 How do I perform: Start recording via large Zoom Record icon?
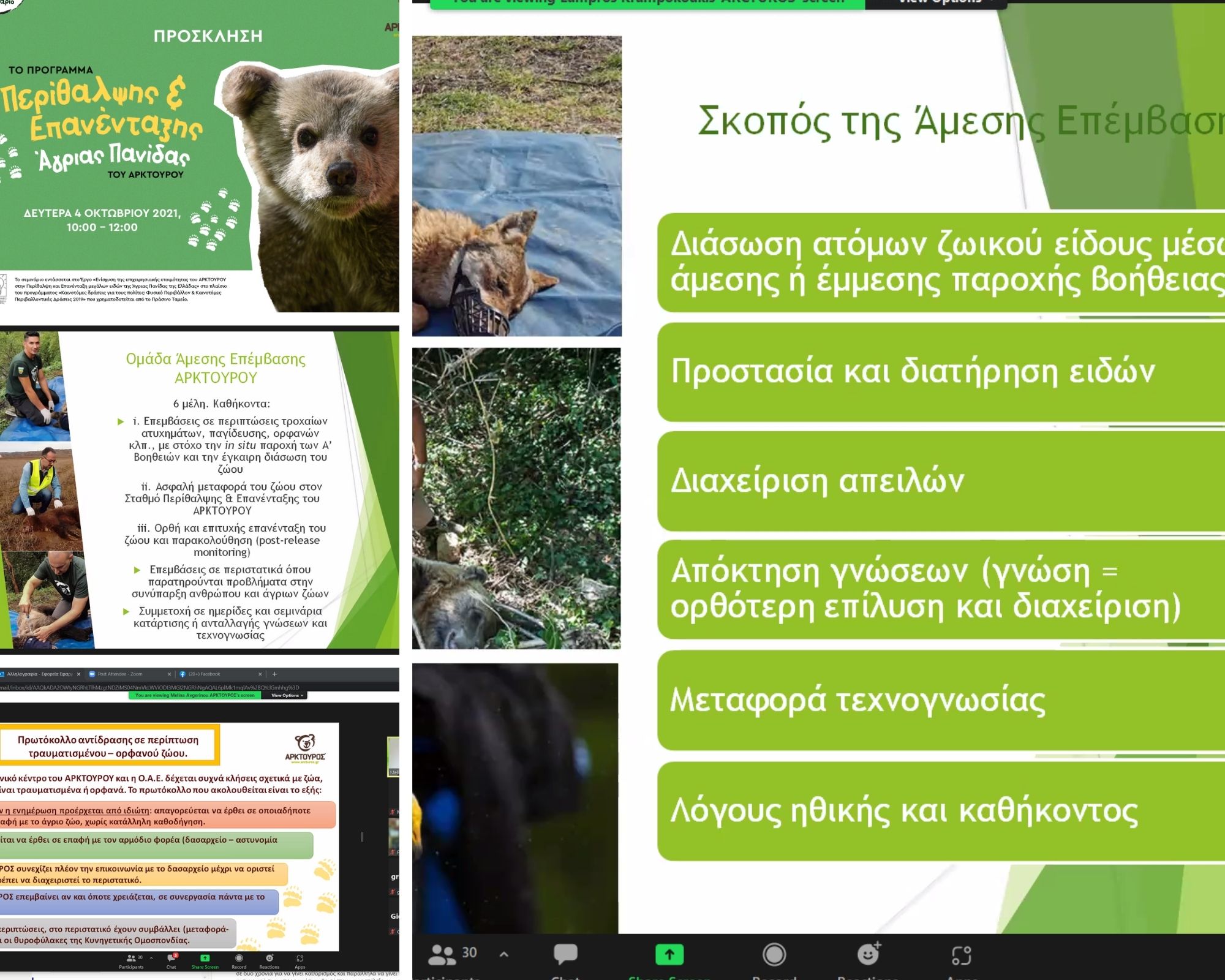pos(774,954)
